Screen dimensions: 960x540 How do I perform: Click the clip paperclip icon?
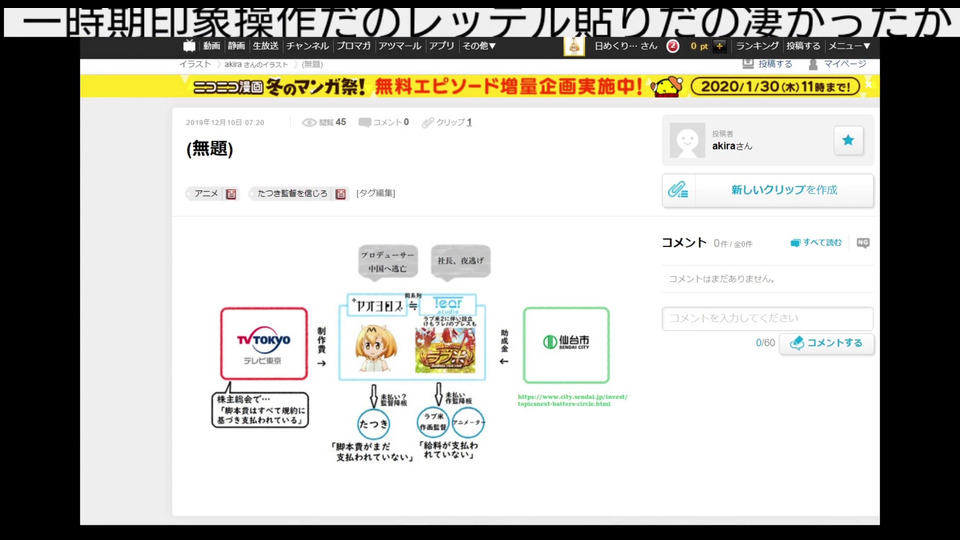[427, 122]
